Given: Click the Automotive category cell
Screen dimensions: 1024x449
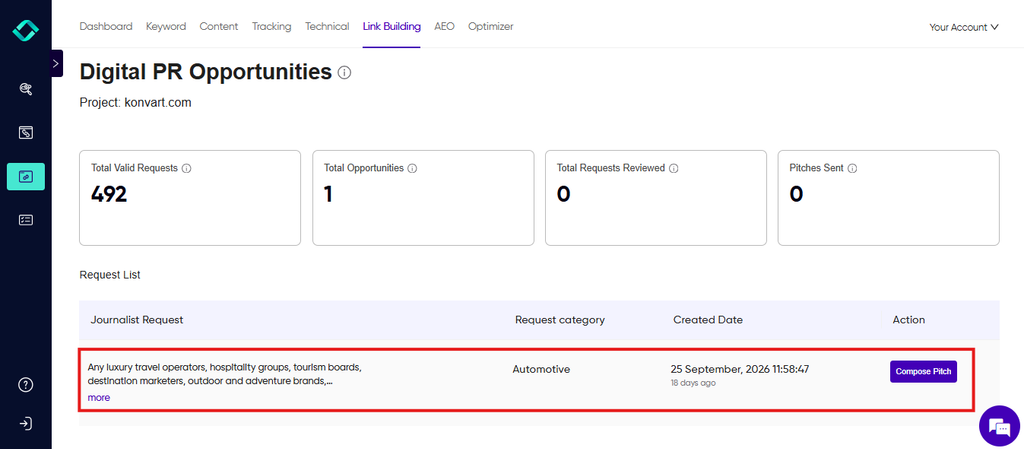Looking at the screenshot, I should click(541, 369).
